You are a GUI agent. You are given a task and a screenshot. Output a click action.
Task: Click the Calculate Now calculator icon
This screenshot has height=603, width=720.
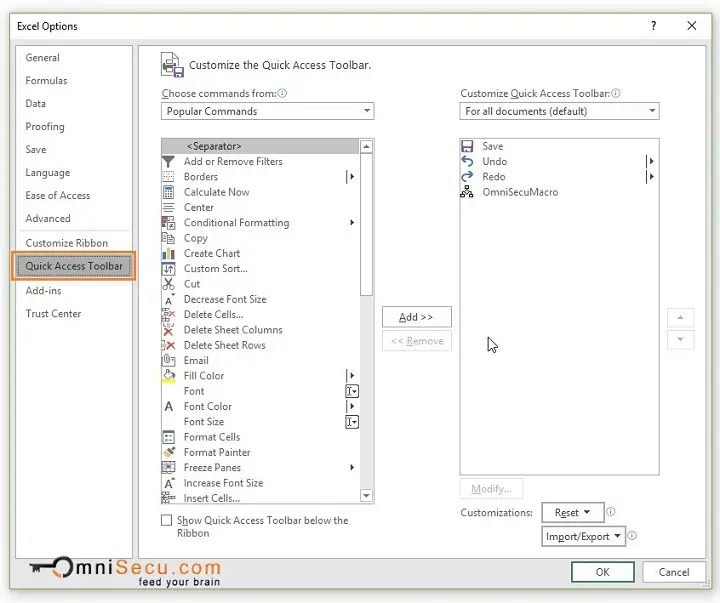(169, 192)
